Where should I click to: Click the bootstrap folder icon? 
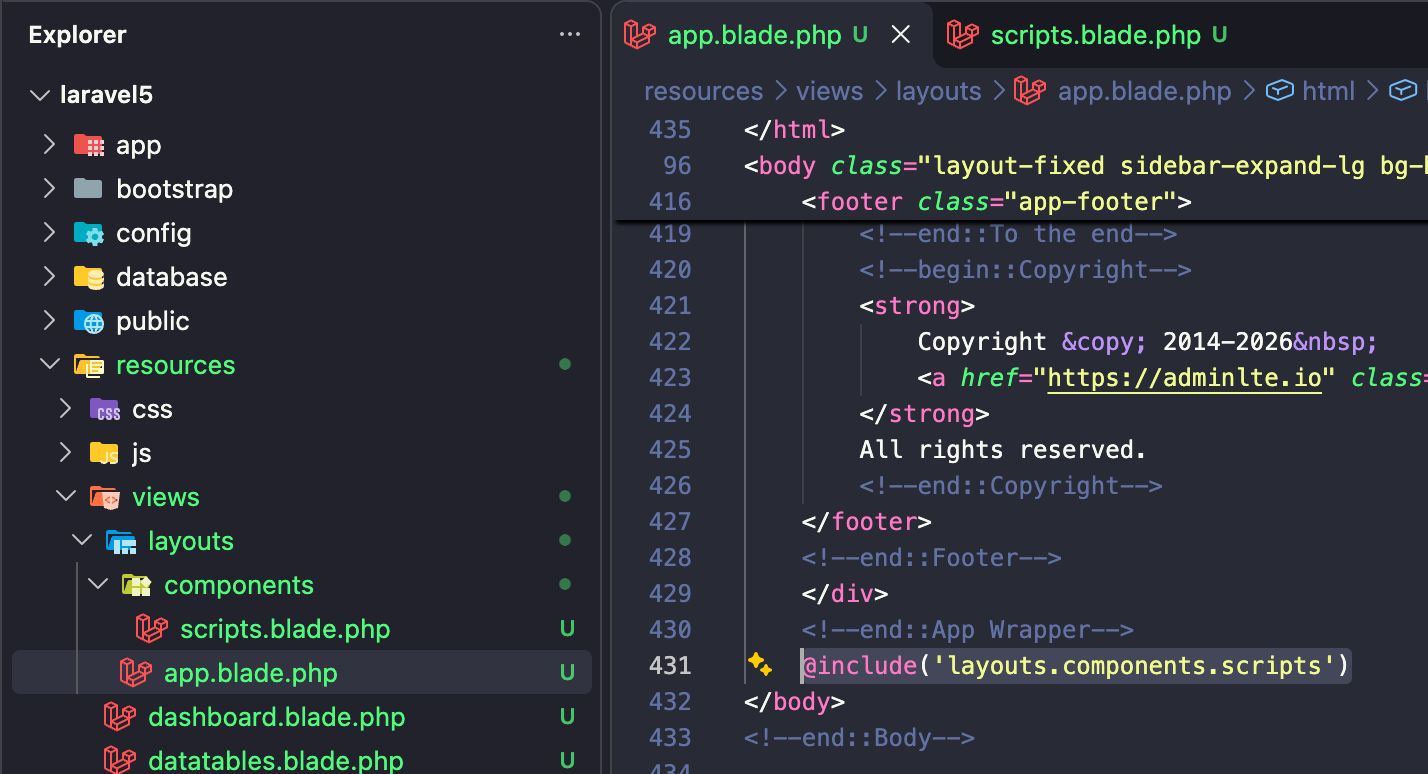point(88,189)
